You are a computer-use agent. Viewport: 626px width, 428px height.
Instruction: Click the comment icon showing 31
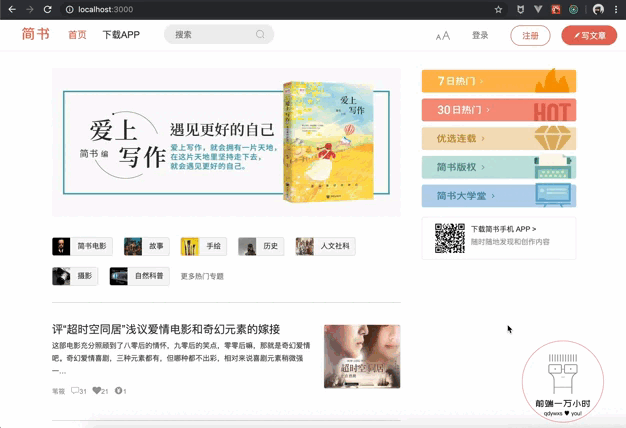click(75, 390)
